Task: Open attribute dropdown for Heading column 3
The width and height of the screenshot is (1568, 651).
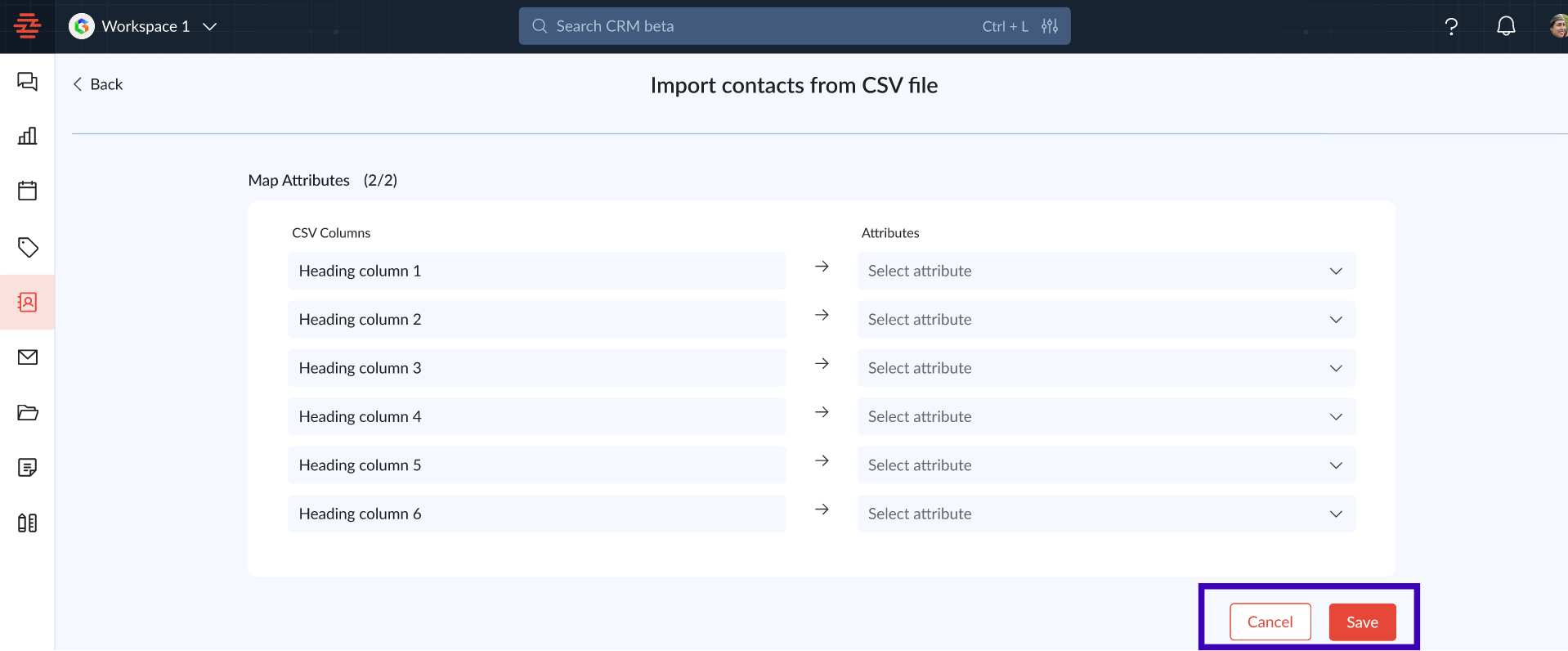Action: 1105,368
